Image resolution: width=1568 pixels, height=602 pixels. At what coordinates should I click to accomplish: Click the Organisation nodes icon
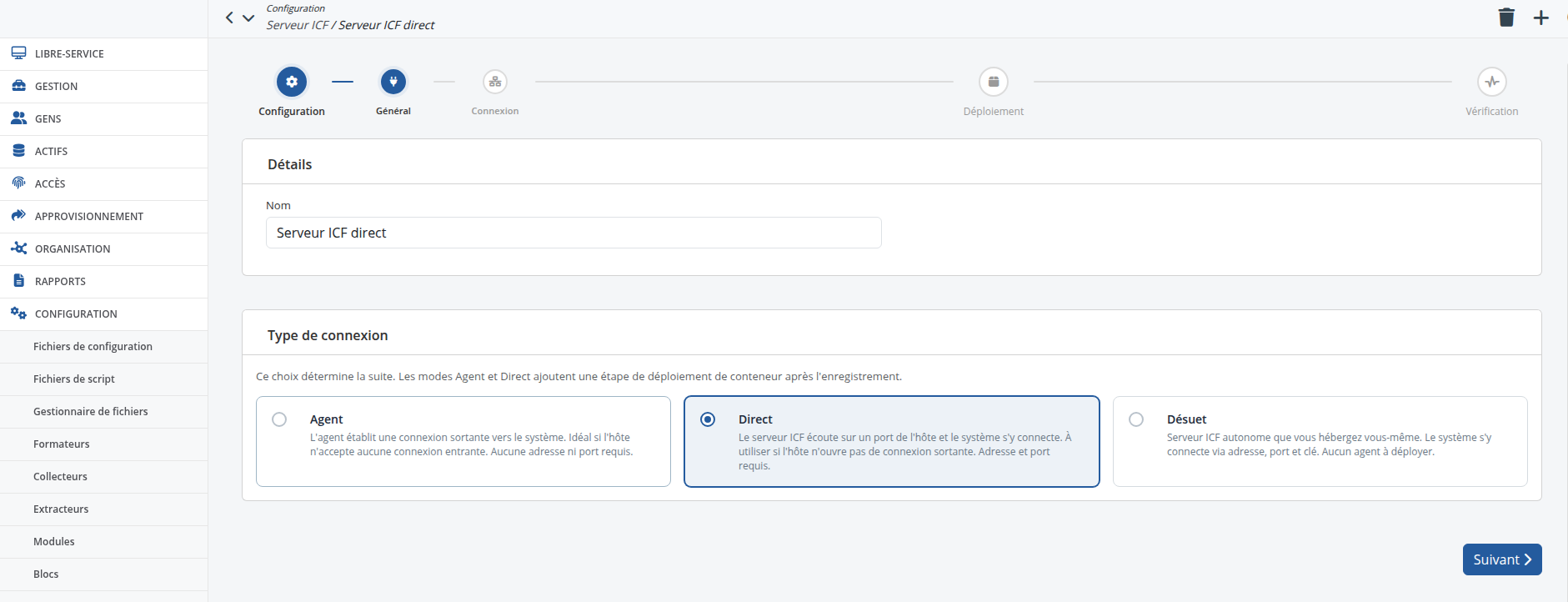click(x=18, y=248)
